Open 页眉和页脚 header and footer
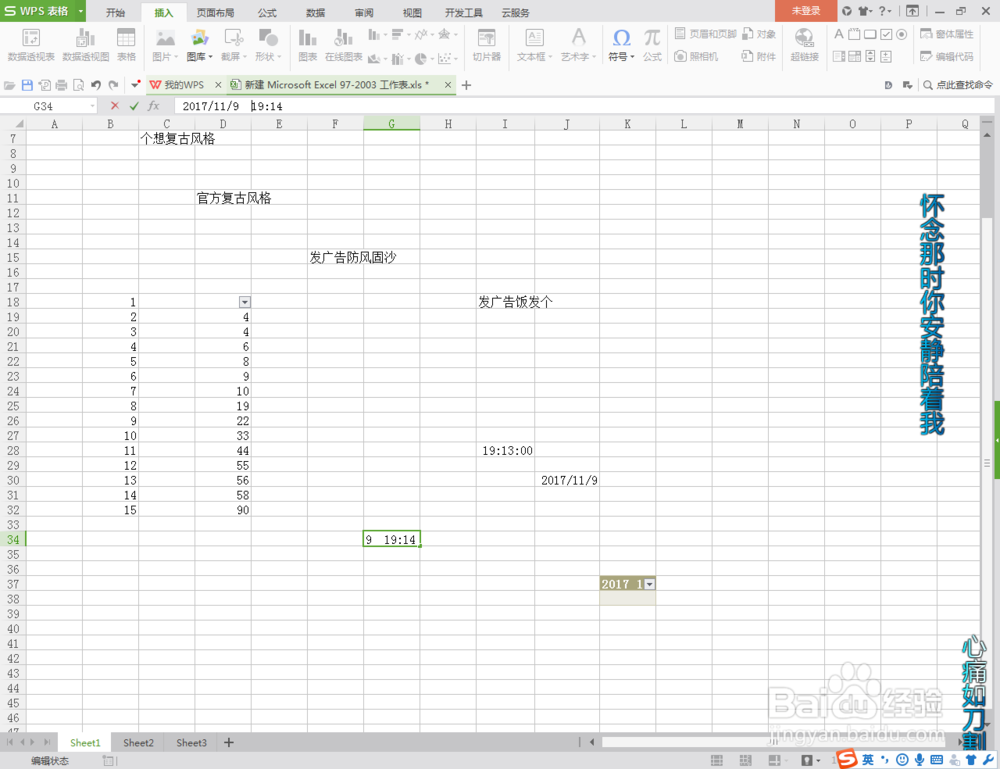The image size is (1000, 769). coord(705,34)
